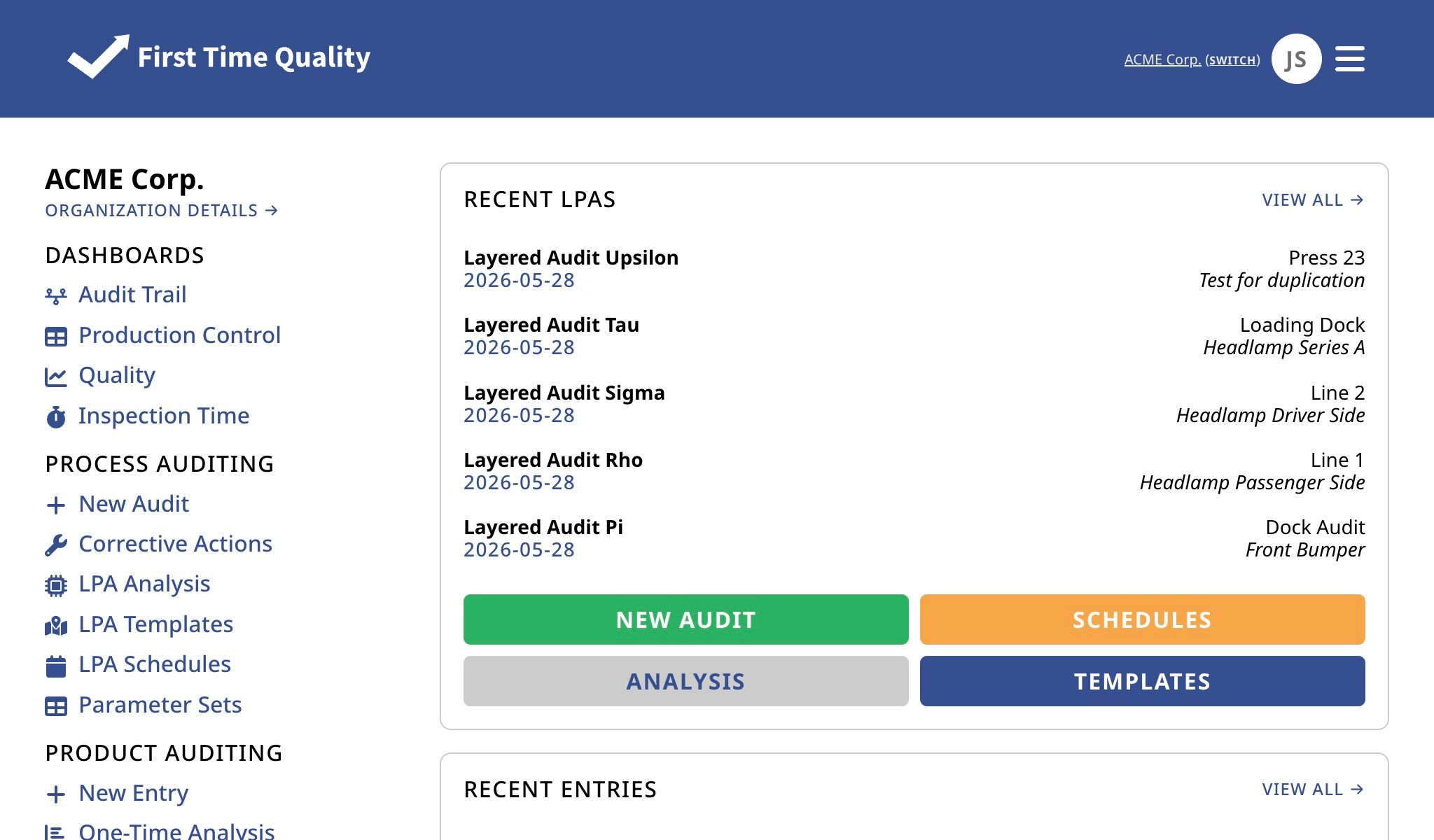This screenshot has height=840, width=1434.
Task: Click the gray ANALYSIS button
Action: pos(686,681)
